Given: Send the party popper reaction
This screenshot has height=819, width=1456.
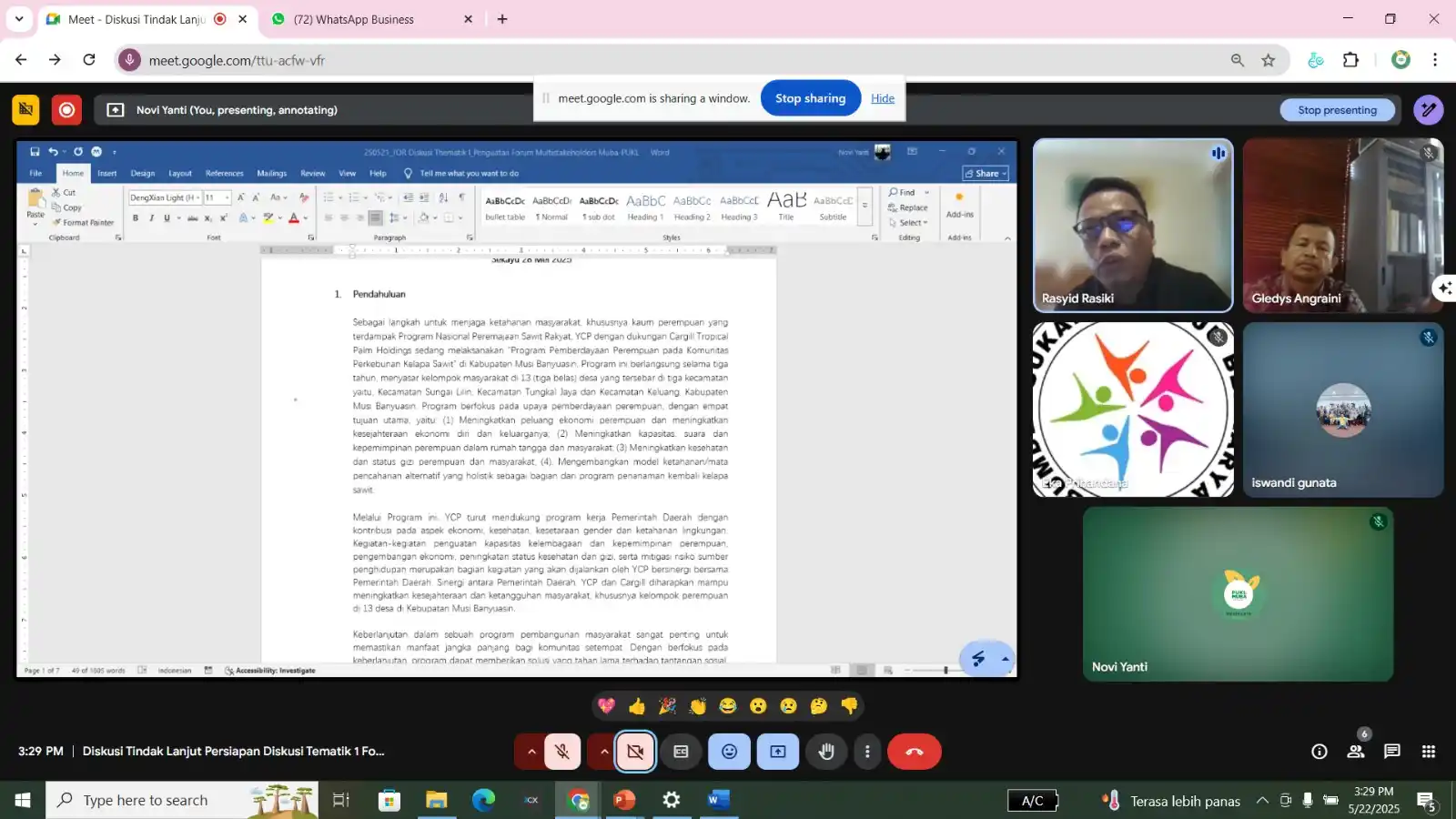Looking at the screenshot, I should click(667, 705).
